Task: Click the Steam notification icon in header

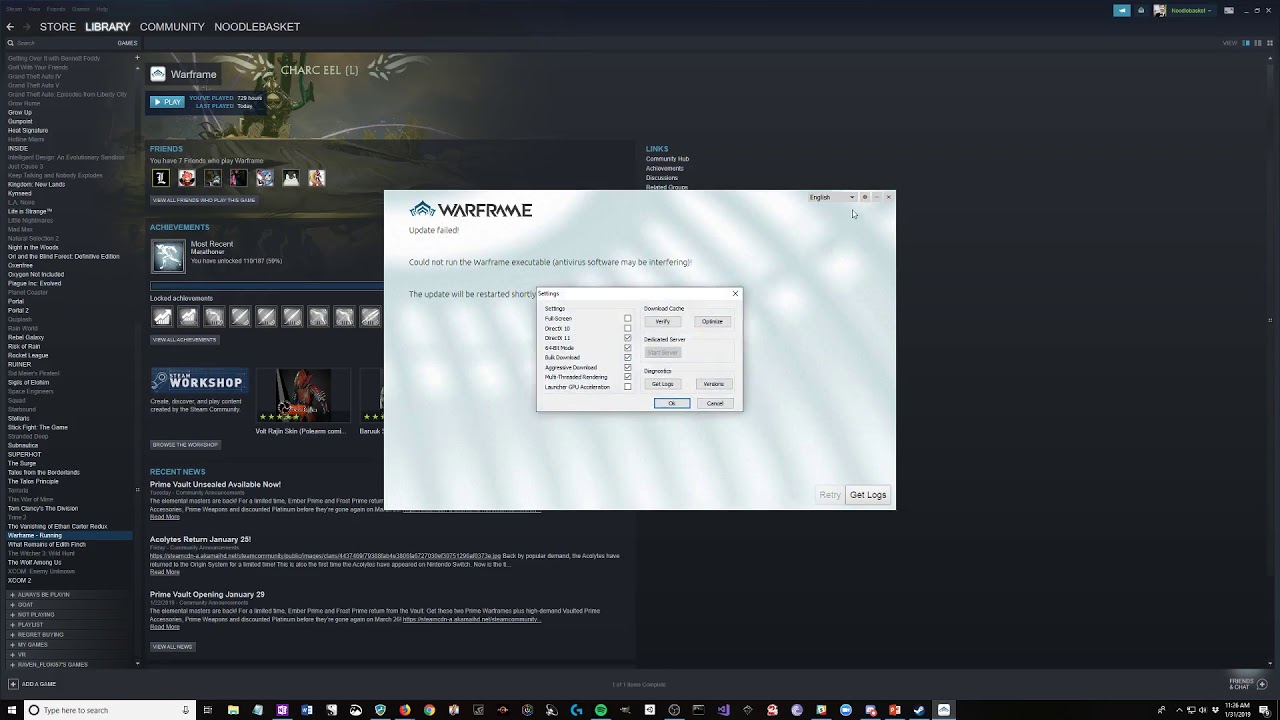Action: (1141, 10)
